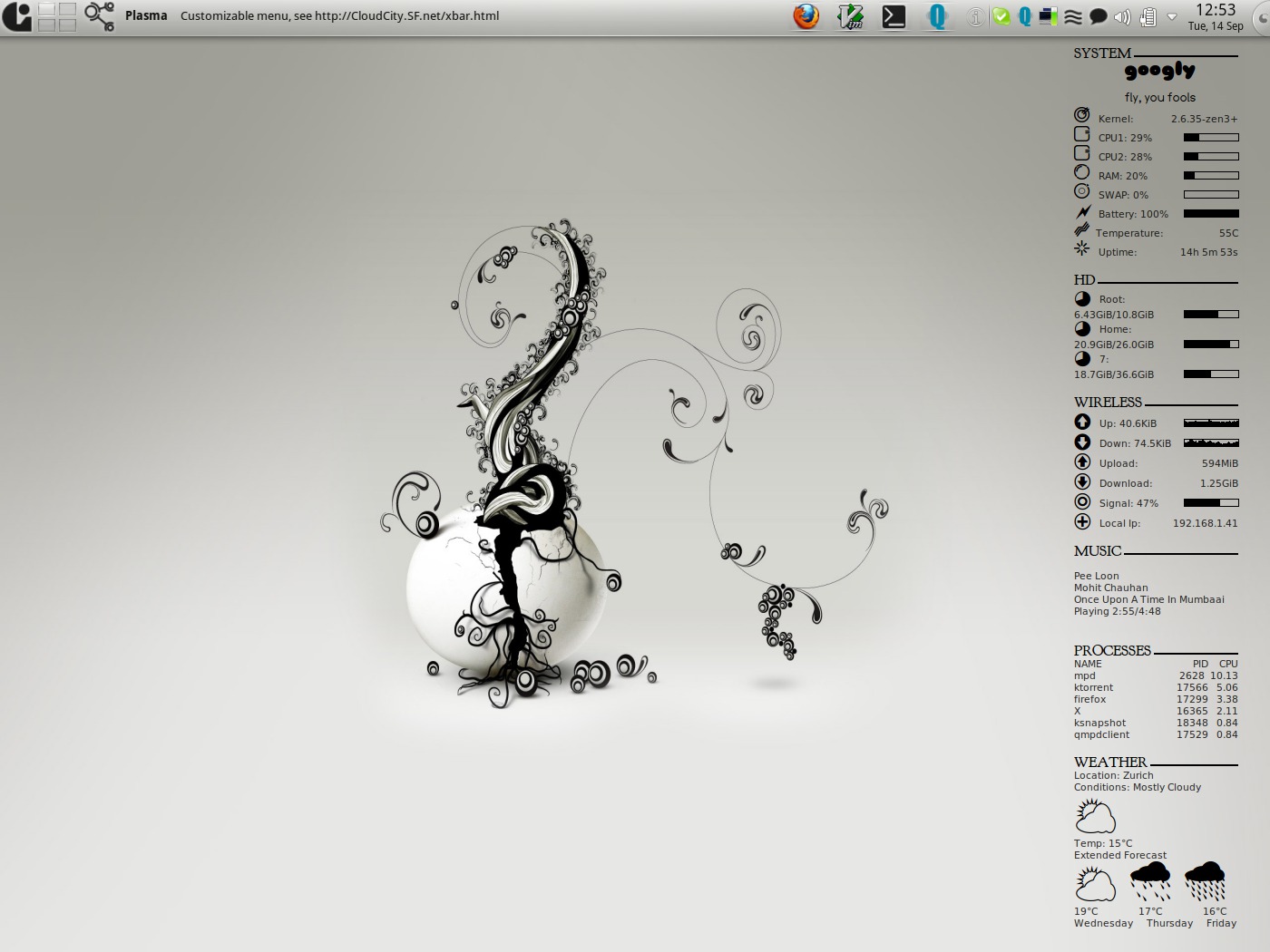Click the pie icon beside '7:'
The image size is (1270, 952).
(x=1082, y=358)
